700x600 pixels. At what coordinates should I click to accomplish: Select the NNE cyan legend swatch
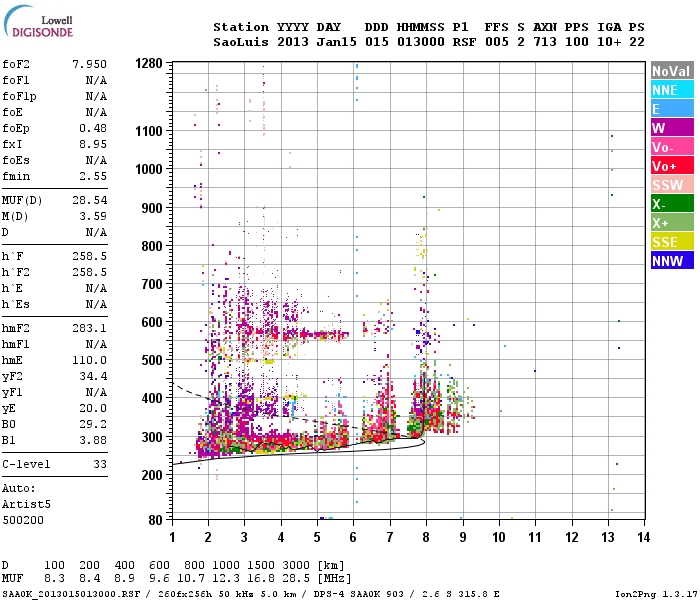coord(672,90)
